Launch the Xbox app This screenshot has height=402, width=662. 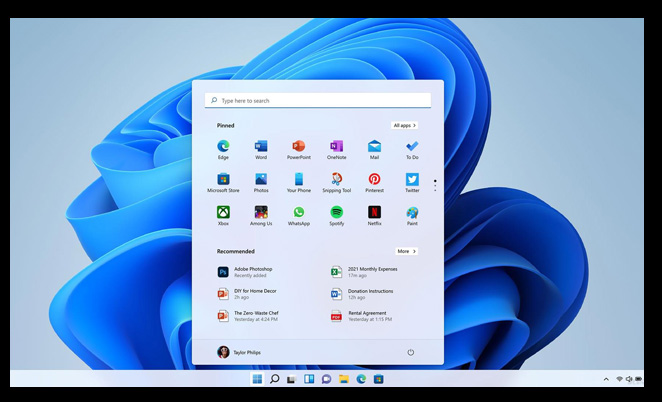pos(223,213)
